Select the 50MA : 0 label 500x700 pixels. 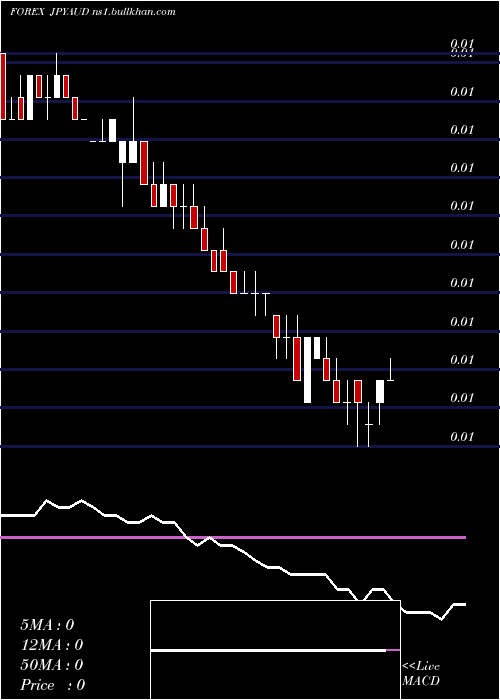click(52, 665)
